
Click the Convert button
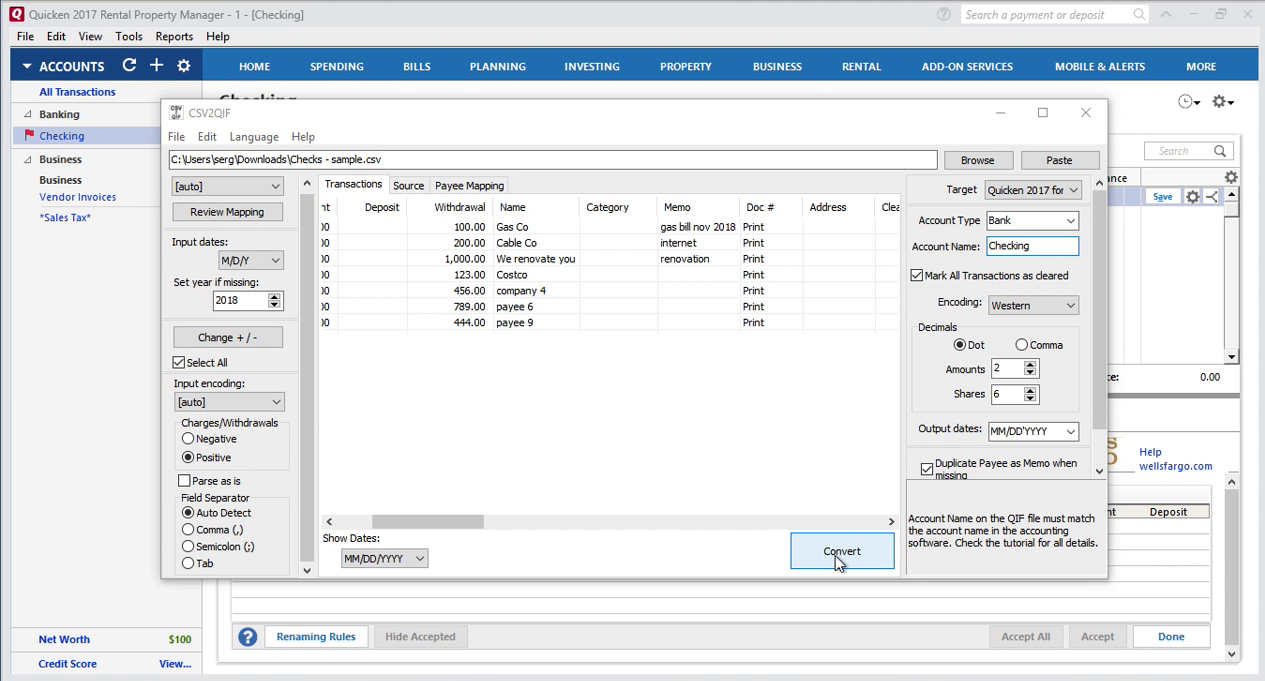(x=842, y=551)
